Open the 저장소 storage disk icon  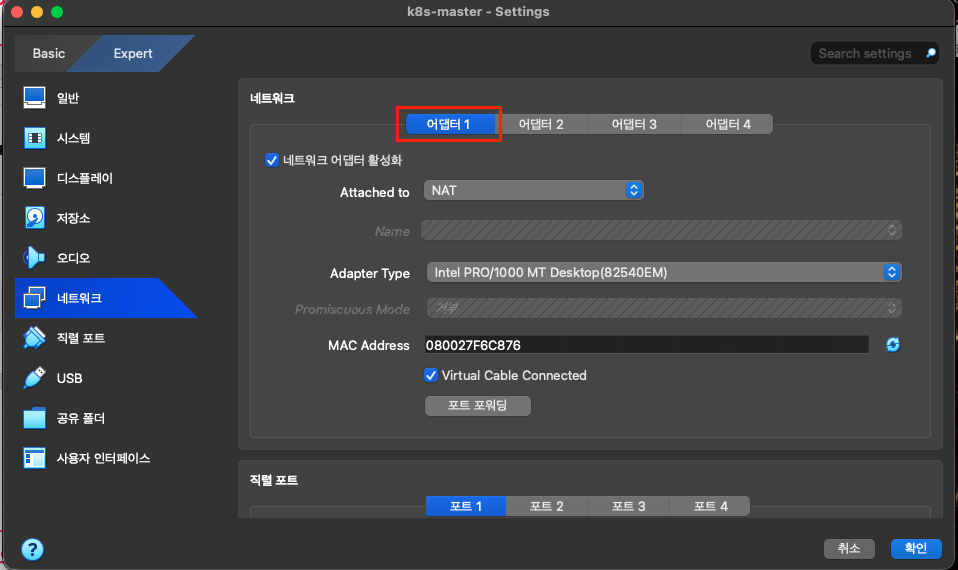coord(34,217)
